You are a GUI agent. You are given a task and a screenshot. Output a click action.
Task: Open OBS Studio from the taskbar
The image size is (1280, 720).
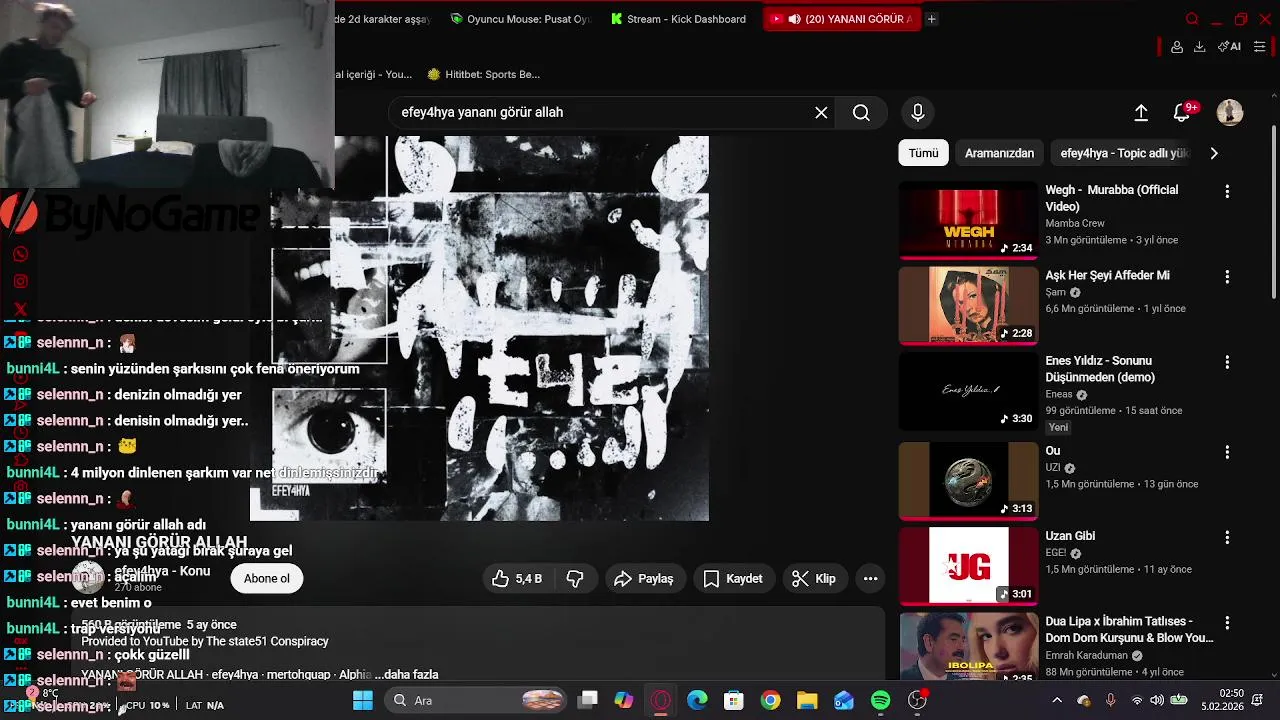[917, 701]
